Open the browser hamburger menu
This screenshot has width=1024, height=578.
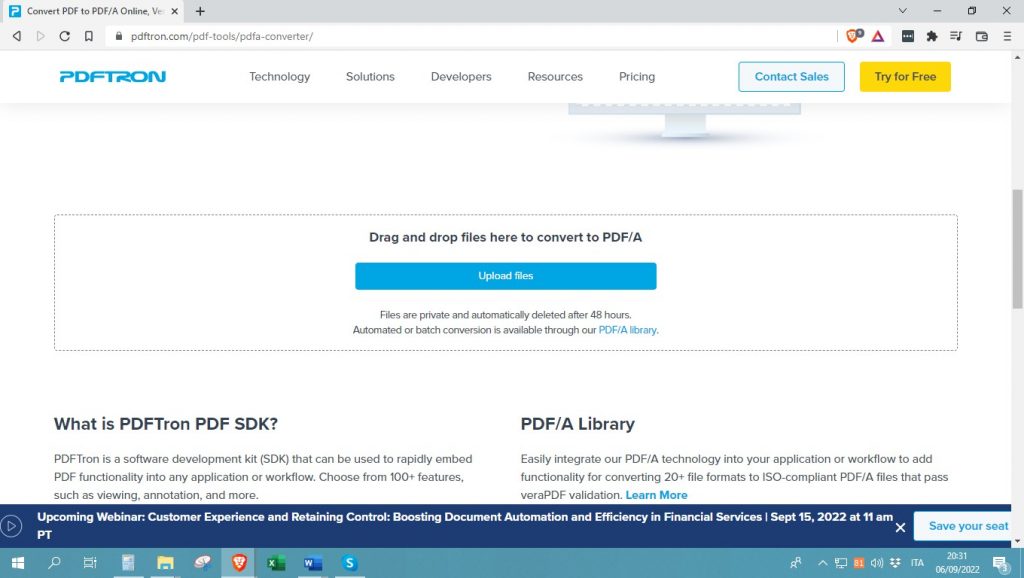pos(1006,36)
